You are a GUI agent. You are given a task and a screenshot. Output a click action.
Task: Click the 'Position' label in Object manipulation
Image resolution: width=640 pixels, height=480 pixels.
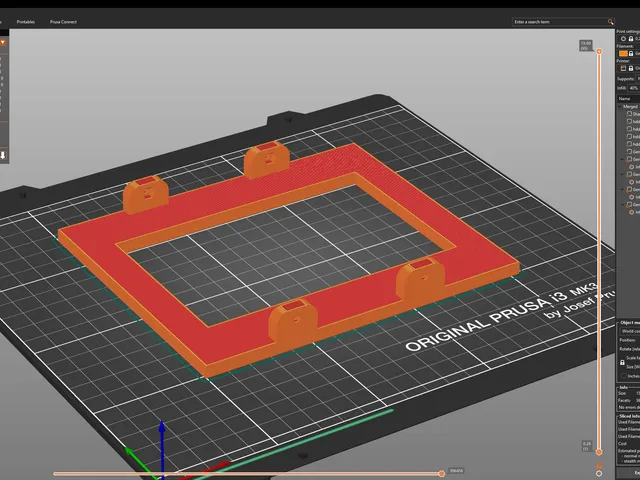627,340
